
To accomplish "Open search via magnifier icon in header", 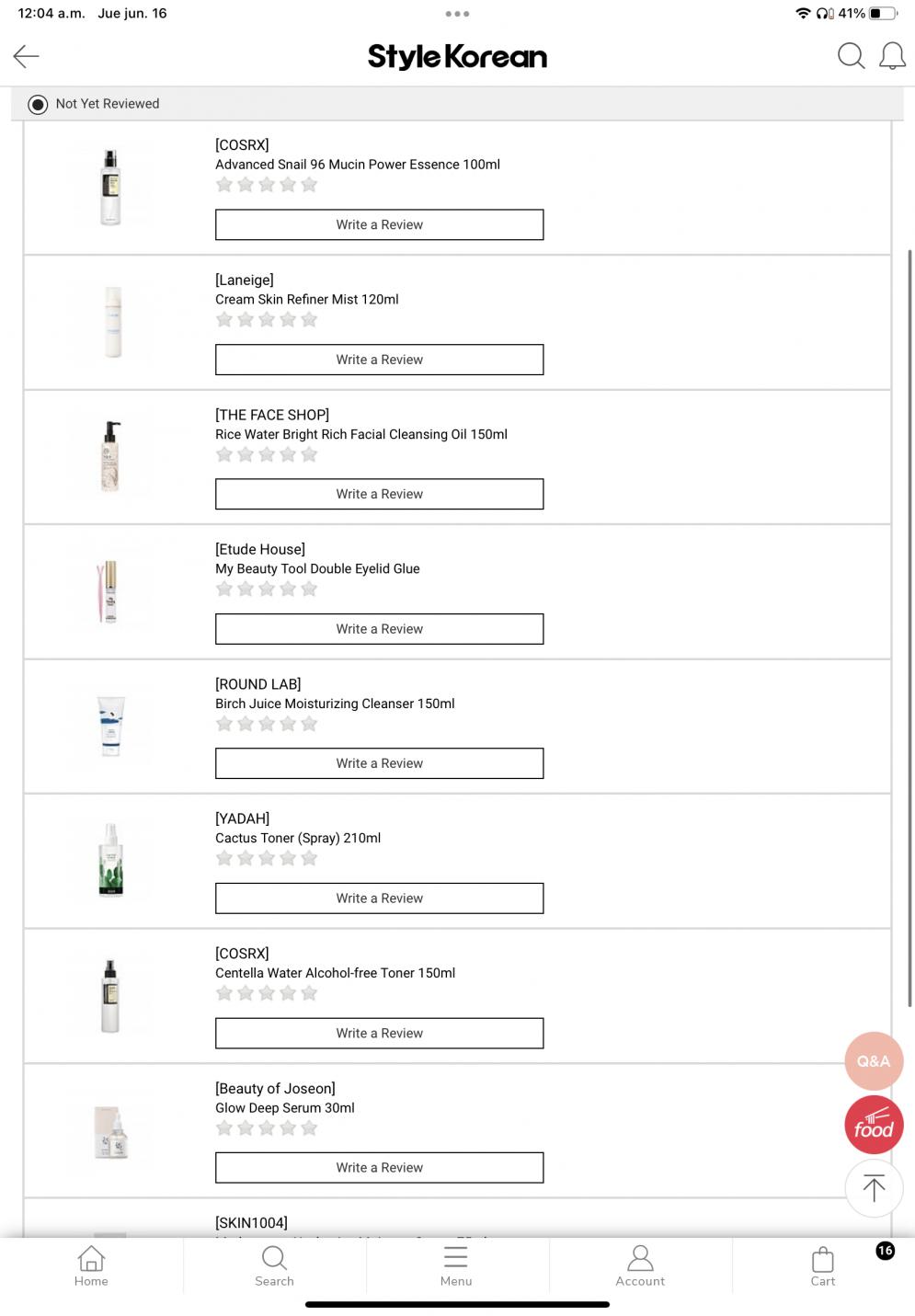I will (851, 56).
